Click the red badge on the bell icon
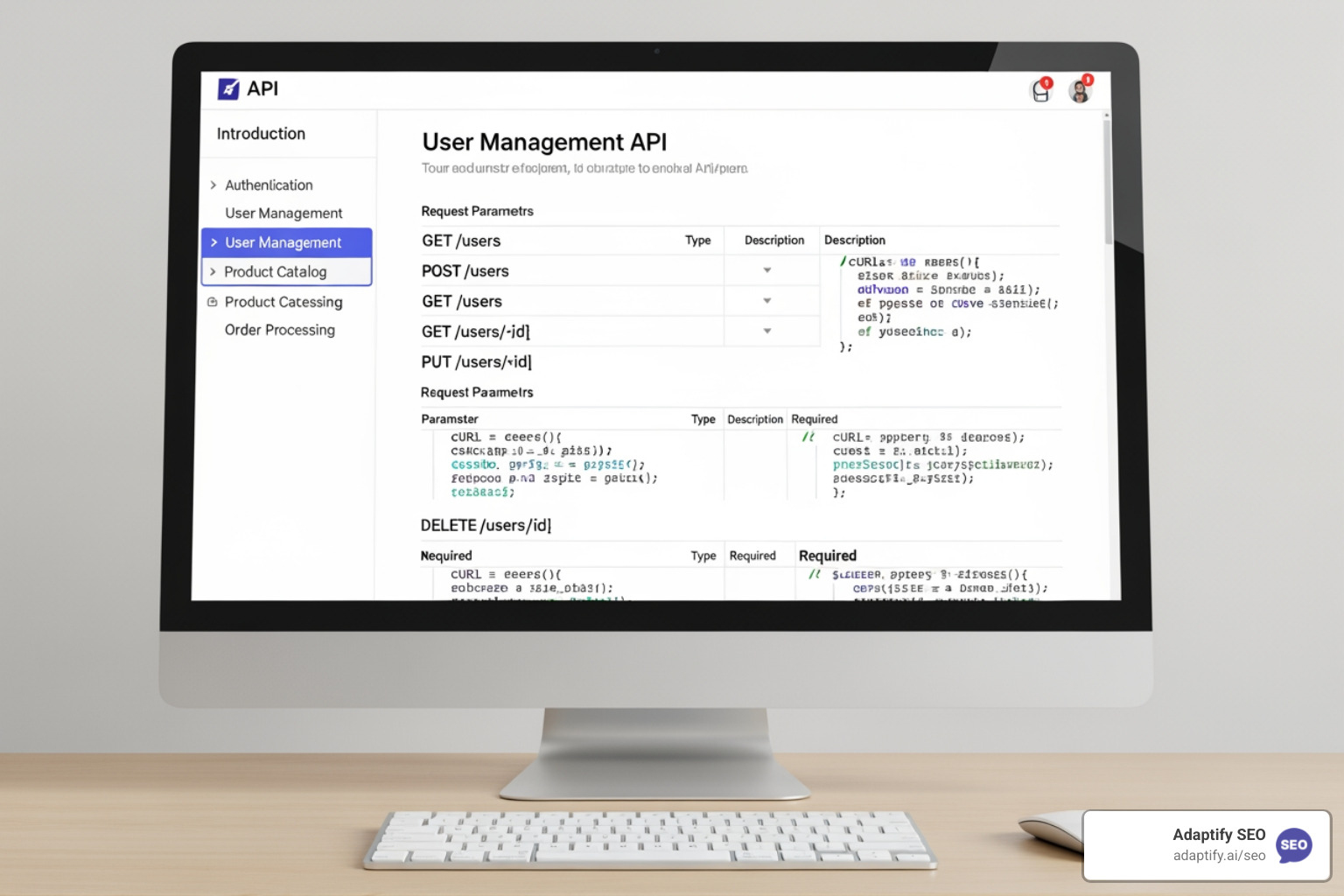This screenshot has height=896, width=1344. coord(1046,82)
